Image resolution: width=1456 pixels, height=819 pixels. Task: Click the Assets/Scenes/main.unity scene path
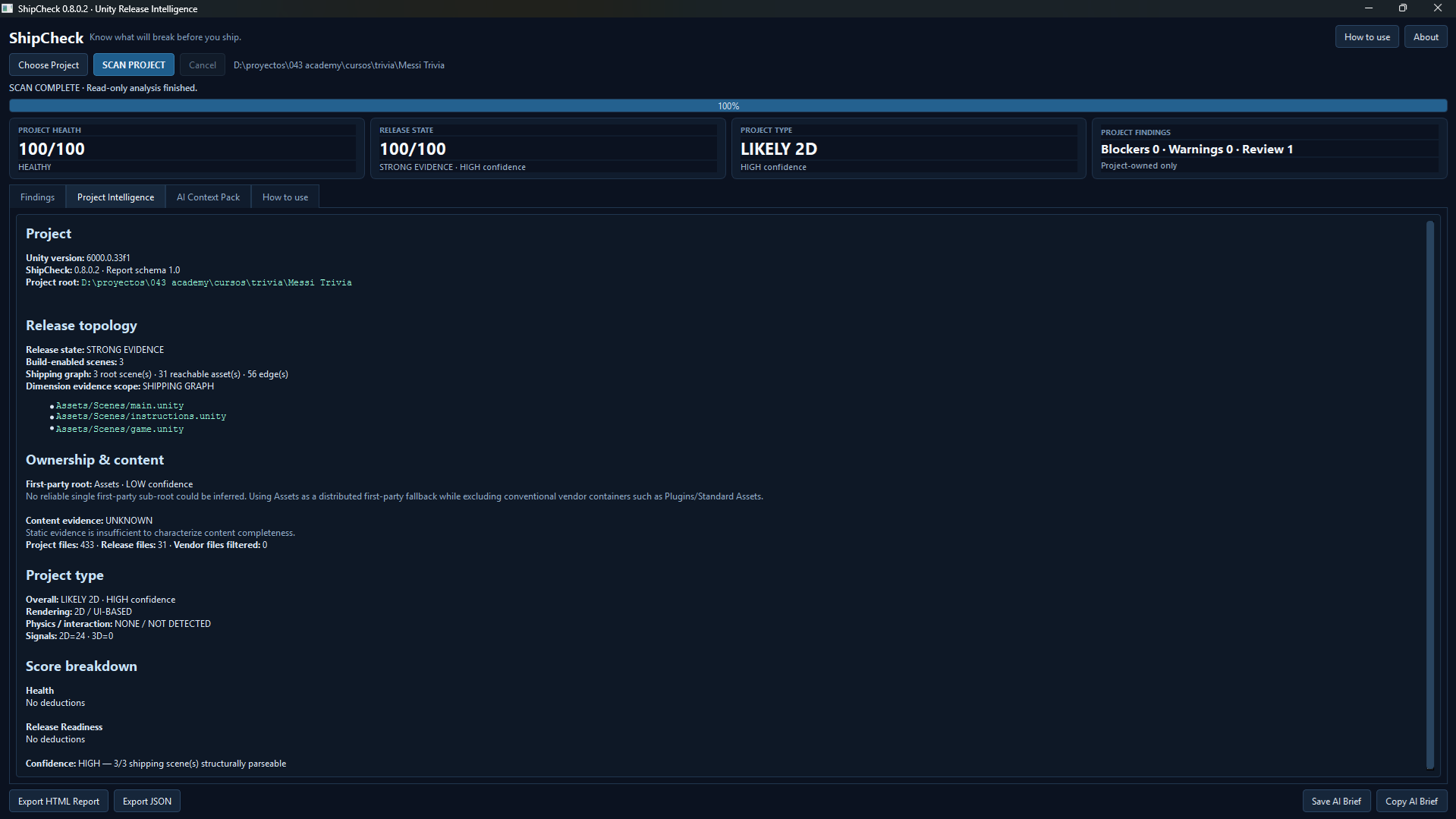pyautogui.click(x=120, y=406)
